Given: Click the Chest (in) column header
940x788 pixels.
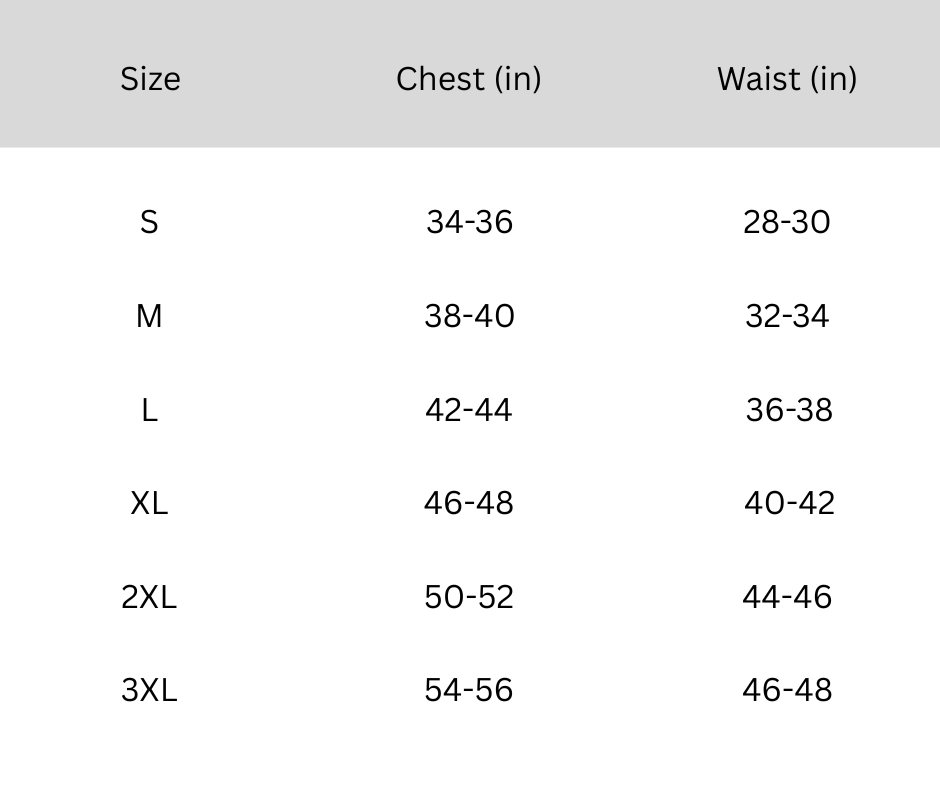Looking at the screenshot, I should tap(468, 79).
